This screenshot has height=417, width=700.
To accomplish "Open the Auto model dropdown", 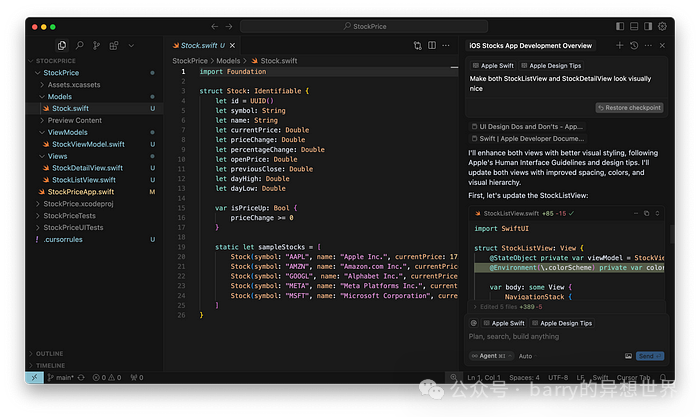I will click(527, 356).
